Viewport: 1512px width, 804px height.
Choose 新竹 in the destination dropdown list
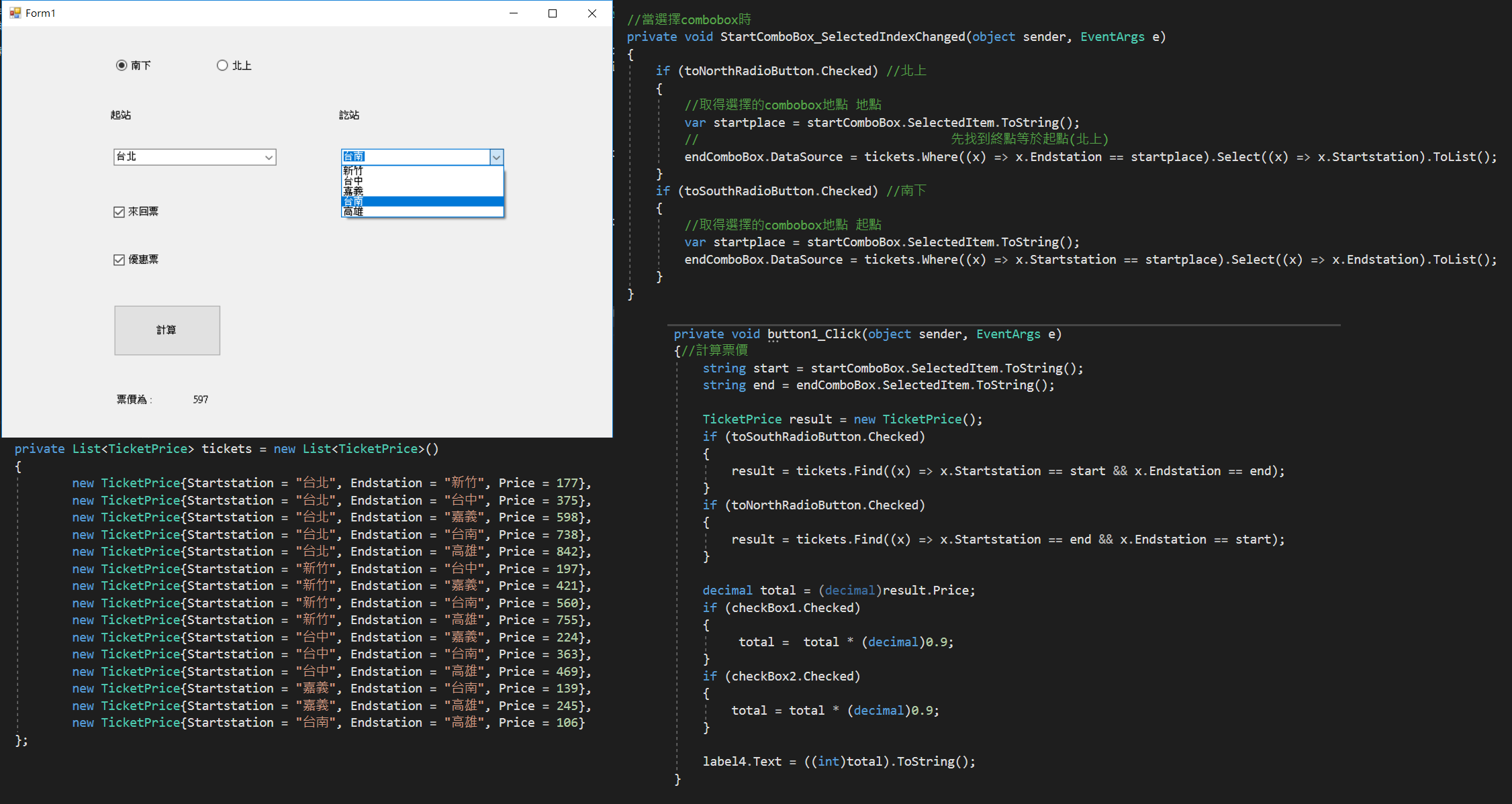(x=422, y=171)
